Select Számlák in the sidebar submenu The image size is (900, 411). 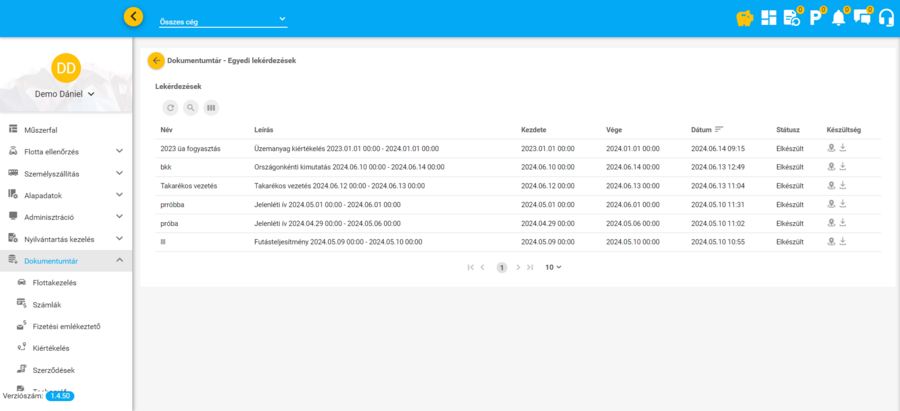(47, 304)
